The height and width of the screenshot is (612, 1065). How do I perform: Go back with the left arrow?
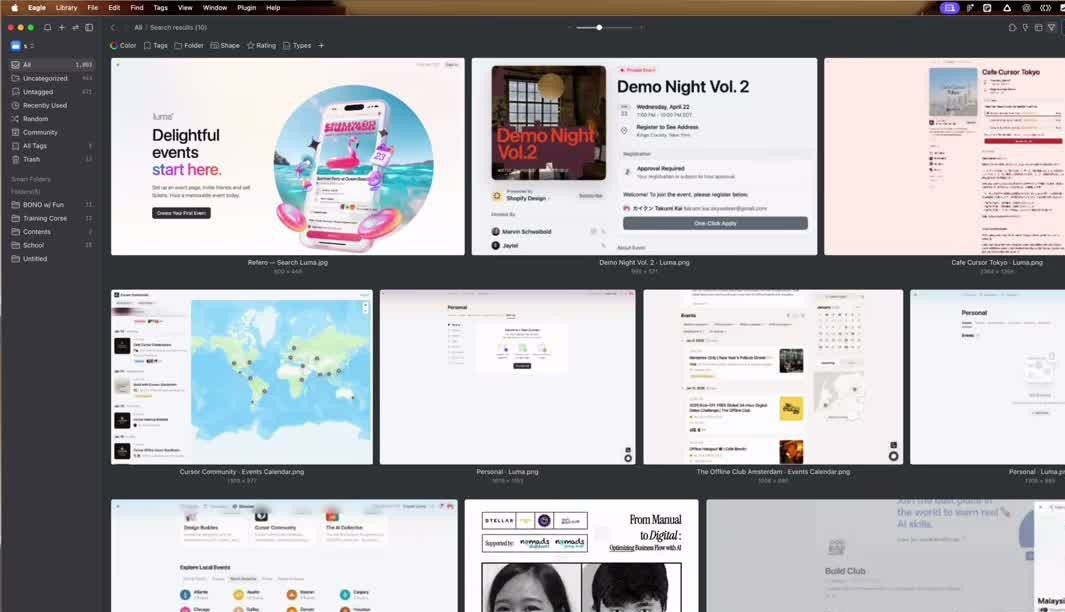pyautogui.click(x=113, y=28)
